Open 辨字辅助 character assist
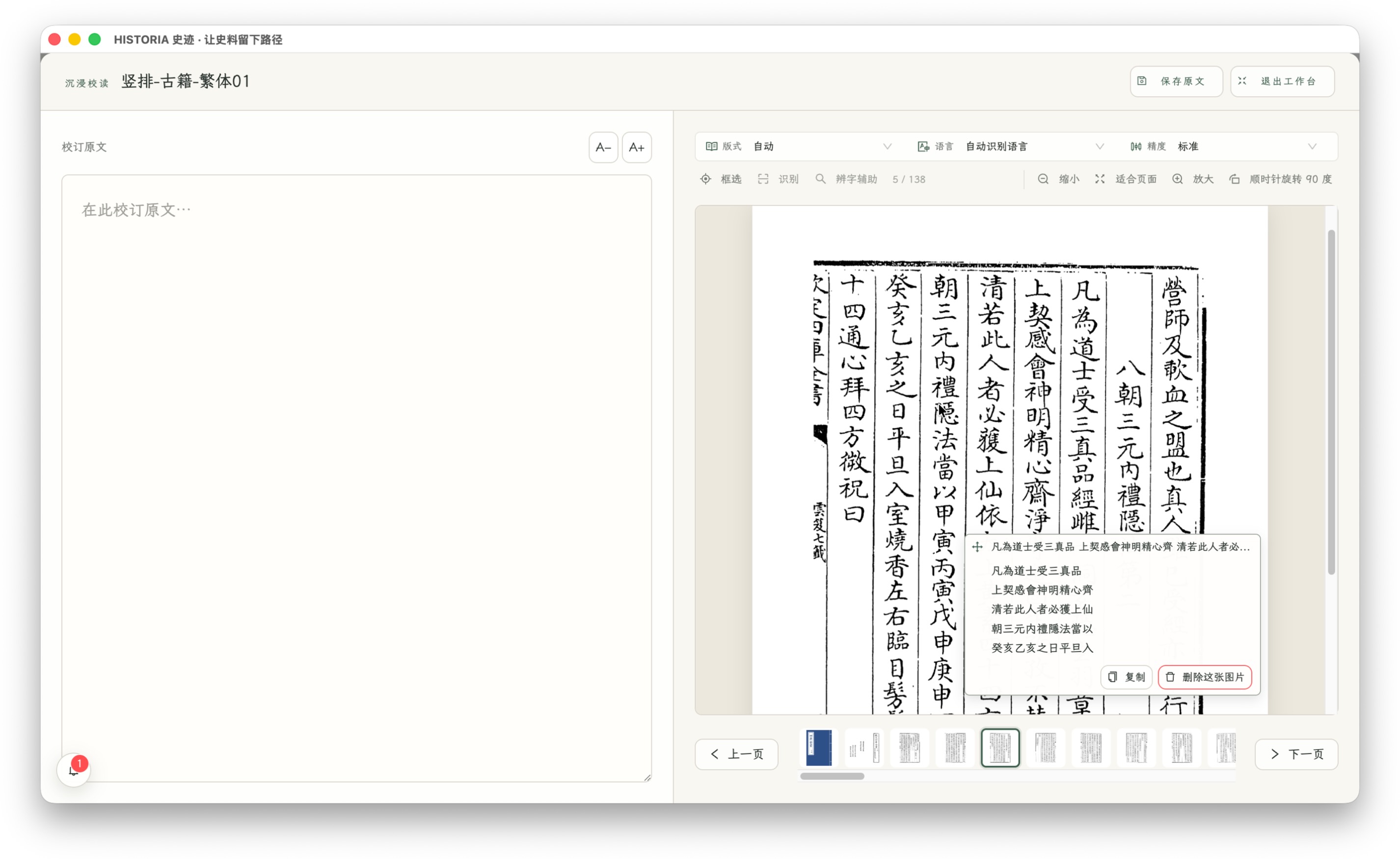This screenshot has height=859, width=1400. tap(846, 179)
